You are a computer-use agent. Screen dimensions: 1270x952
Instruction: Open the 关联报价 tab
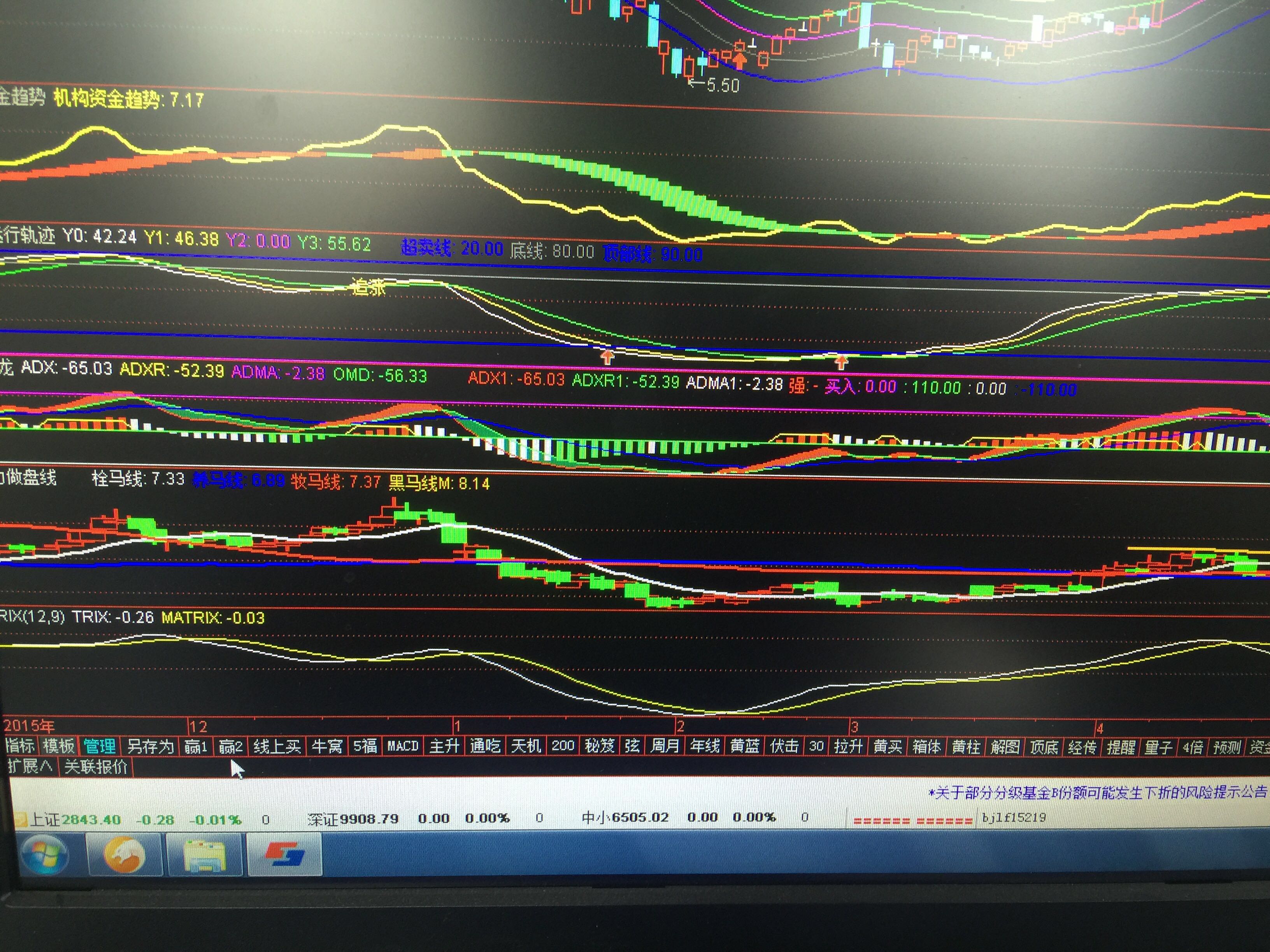[x=96, y=766]
